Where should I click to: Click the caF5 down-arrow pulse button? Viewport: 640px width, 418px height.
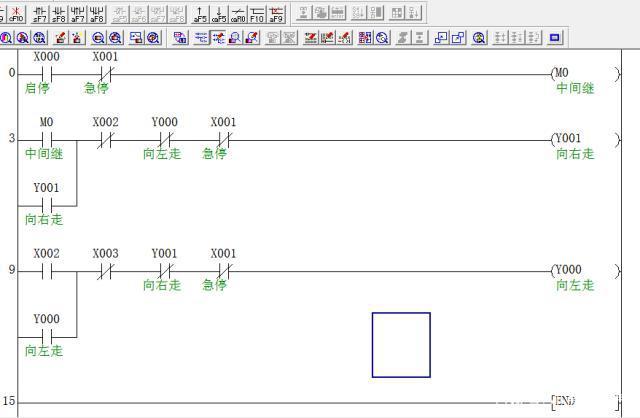pyautogui.click(x=219, y=13)
